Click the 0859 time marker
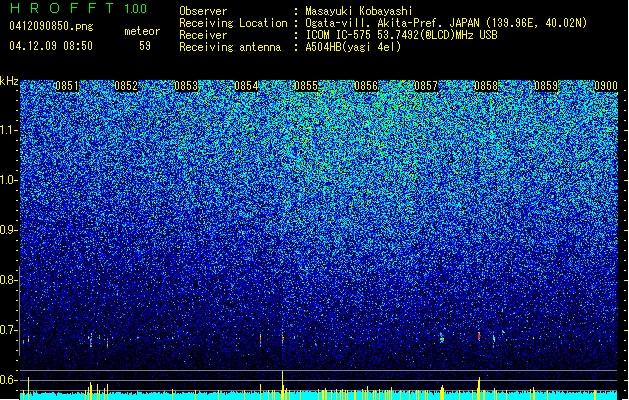 point(546,86)
